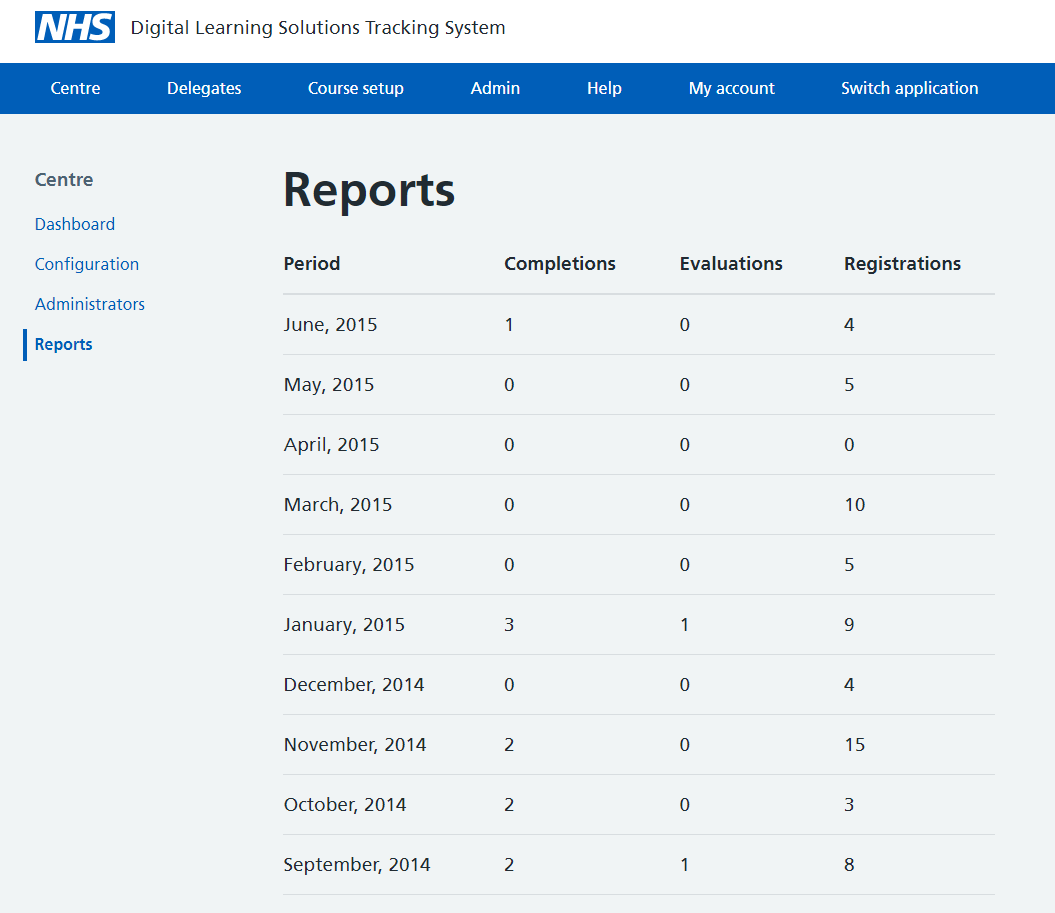Select the May, 2015 period cell
The image size is (1055, 913).
[328, 385]
